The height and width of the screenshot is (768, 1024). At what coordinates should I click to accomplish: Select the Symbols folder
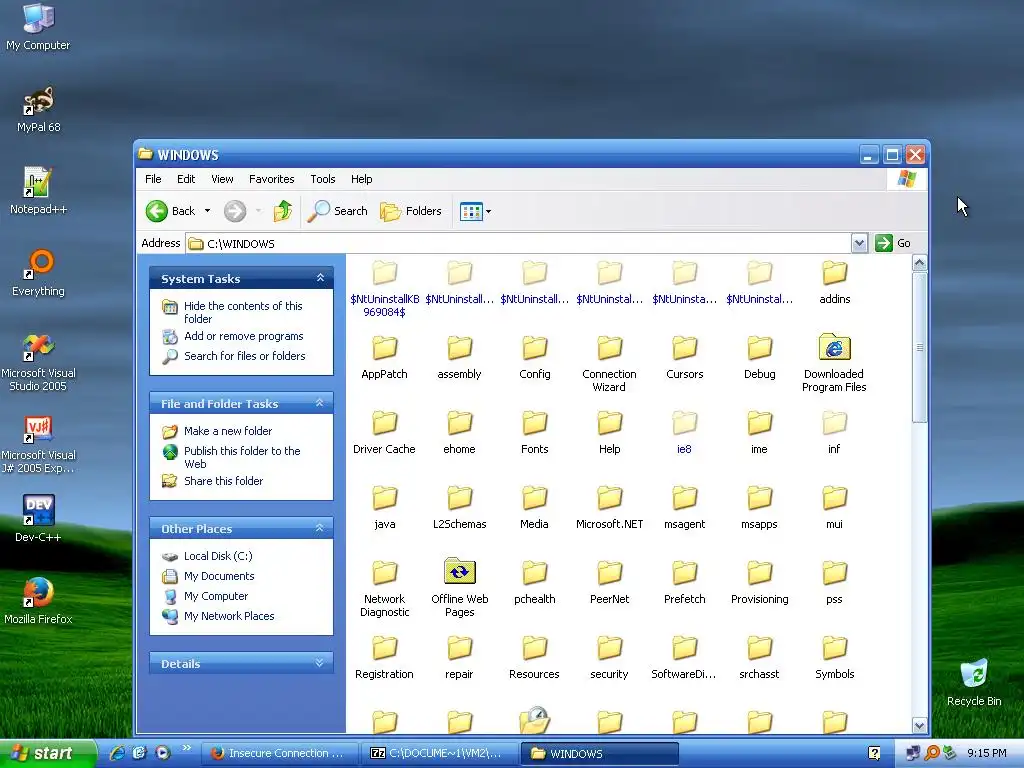834,658
